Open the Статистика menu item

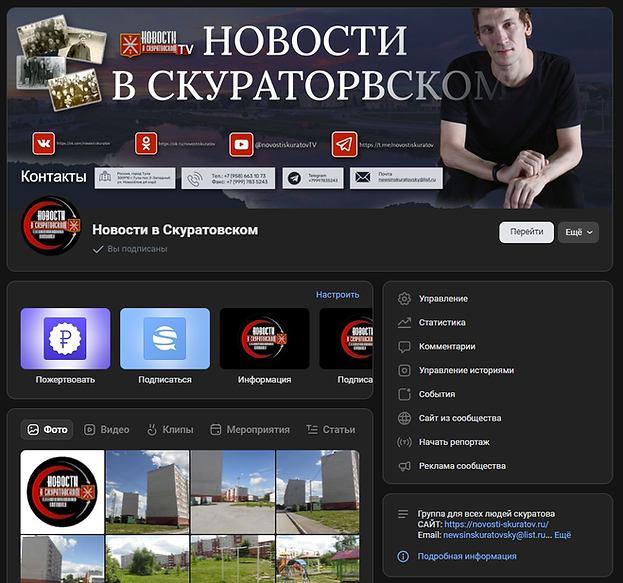tap(497, 323)
